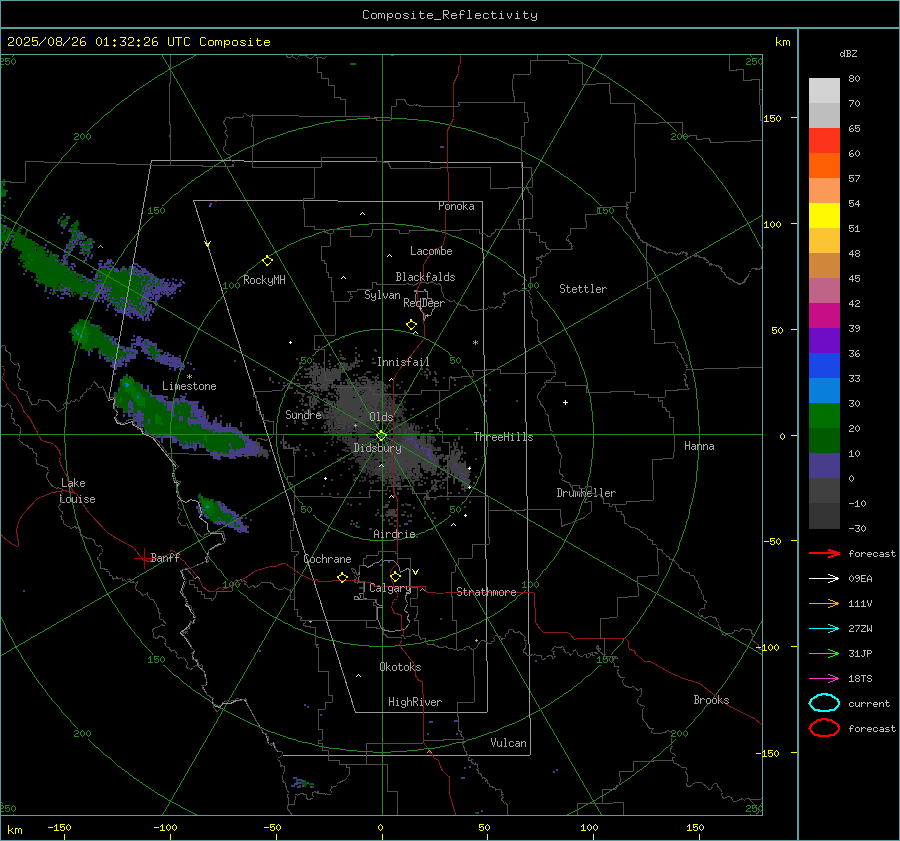Select the ThreeHills city label
This screenshot has width=900, height=841.
click(x=503, y=437)
